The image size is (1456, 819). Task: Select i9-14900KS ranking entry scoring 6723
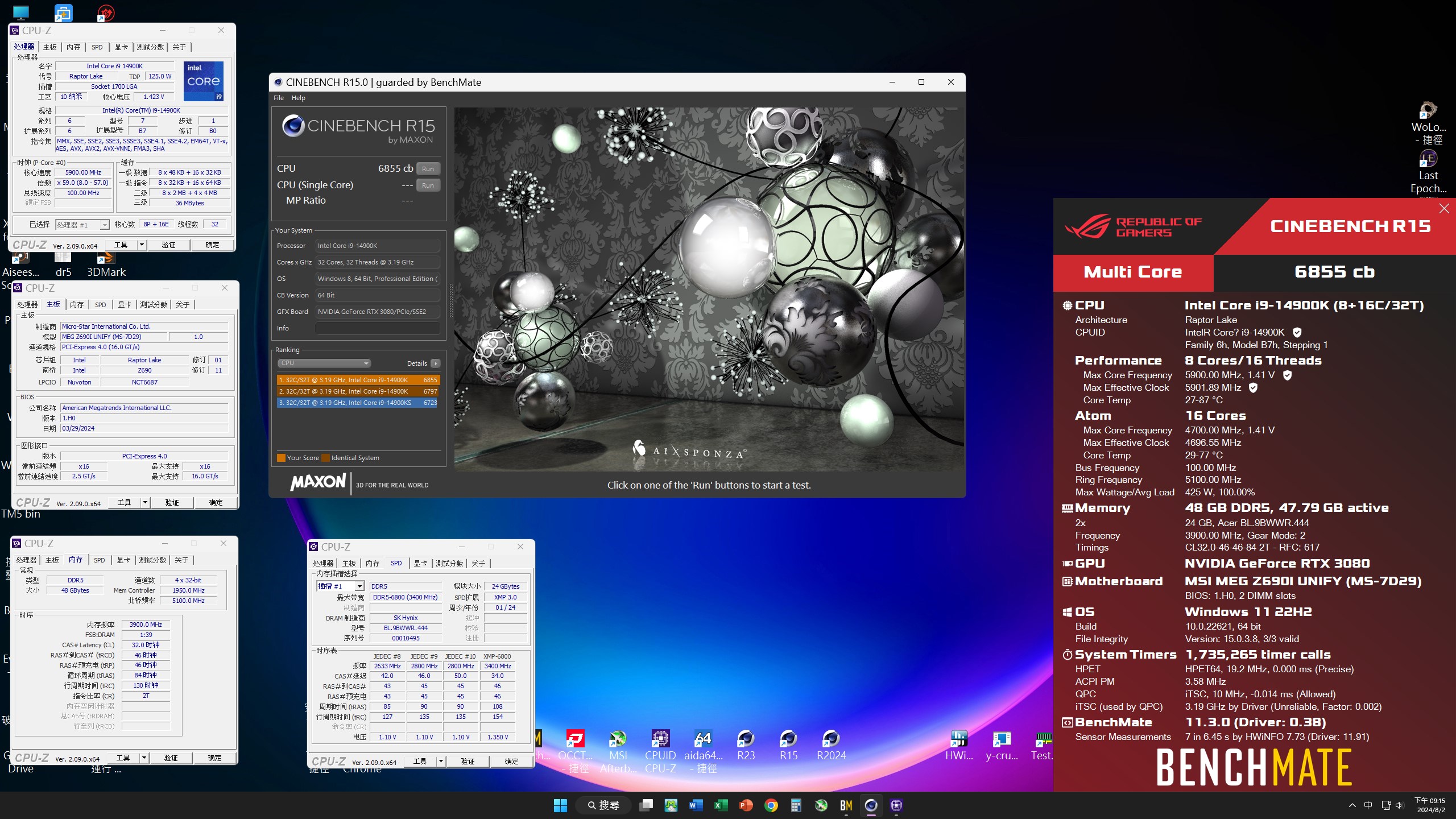(x=358, y=403)
